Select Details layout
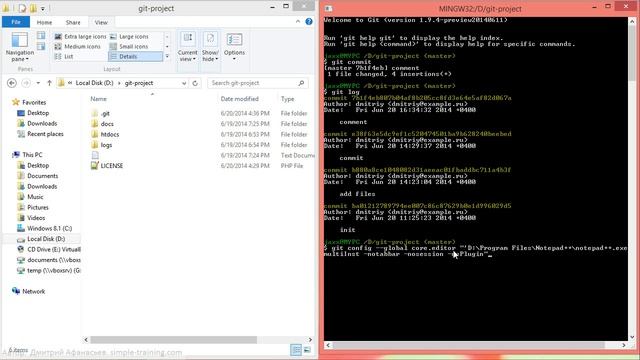Image resolution: width=640 pixels, height=360 pixels. pyautogui.click(x=136, y=56)
